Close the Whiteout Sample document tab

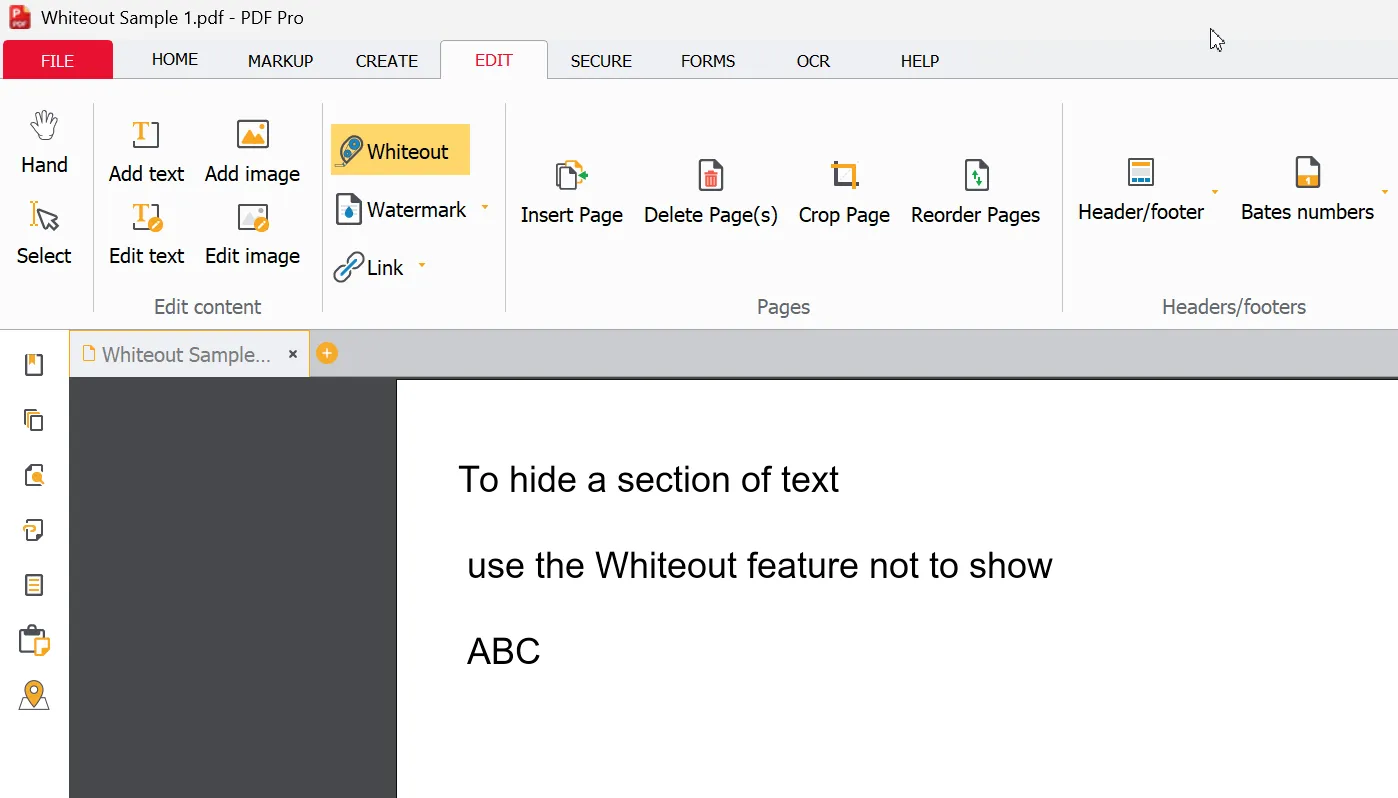(293, 354)
